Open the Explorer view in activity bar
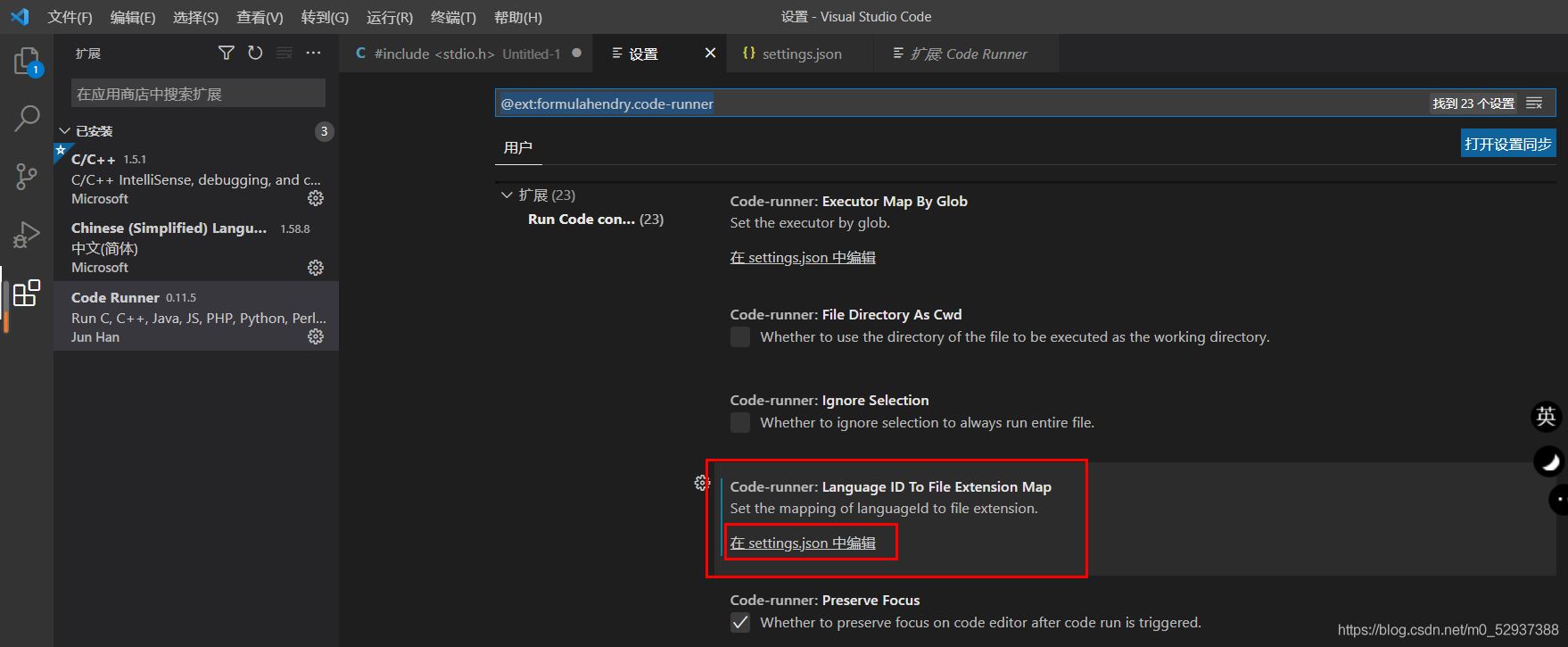This screenshot has height=647, width=1568. (x=27, y=61)
